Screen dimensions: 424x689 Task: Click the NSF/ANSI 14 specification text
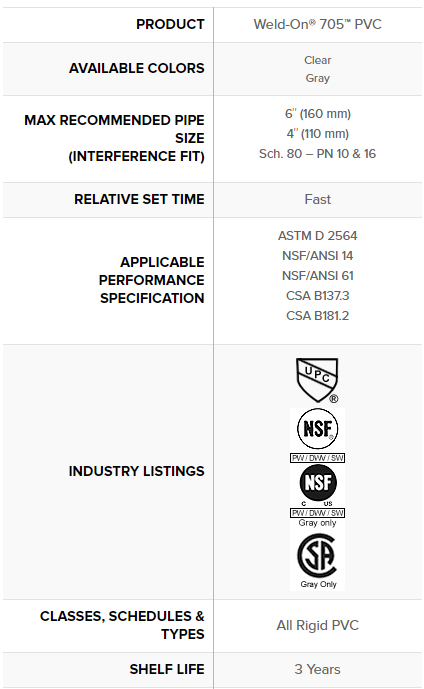(x=317, y=256)
